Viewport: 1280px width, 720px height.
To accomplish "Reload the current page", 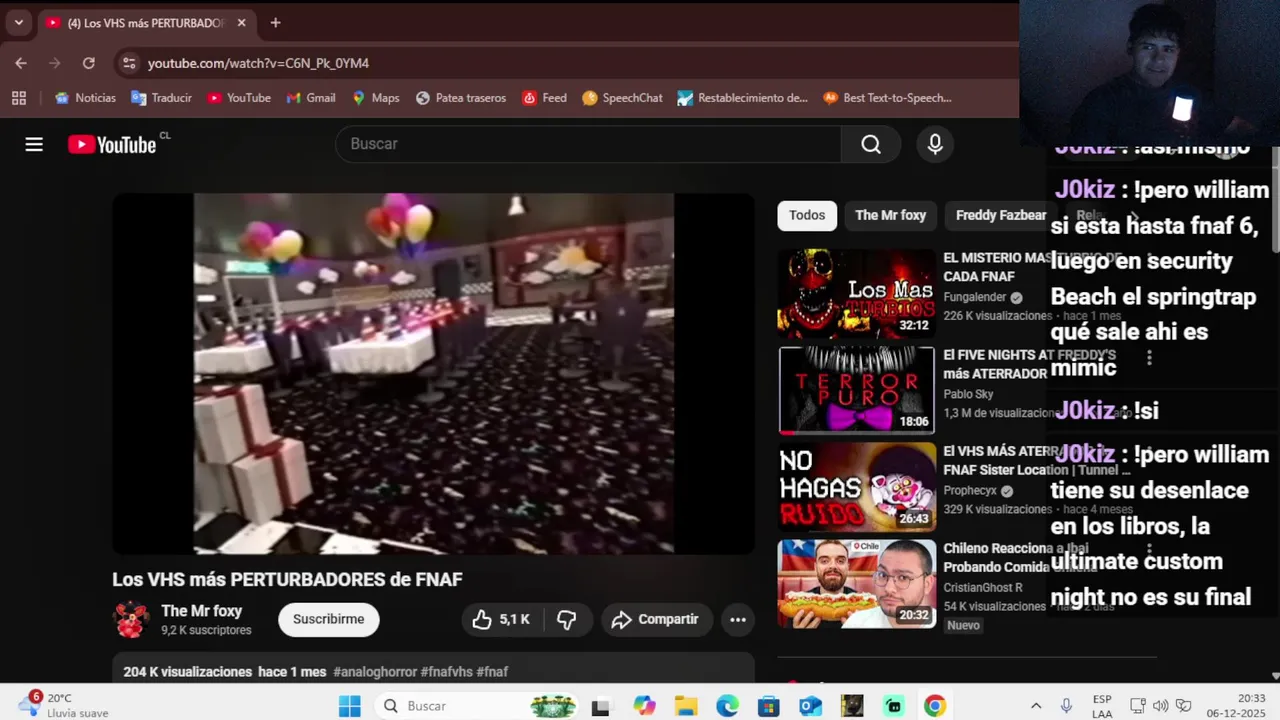I will (89, 63).
